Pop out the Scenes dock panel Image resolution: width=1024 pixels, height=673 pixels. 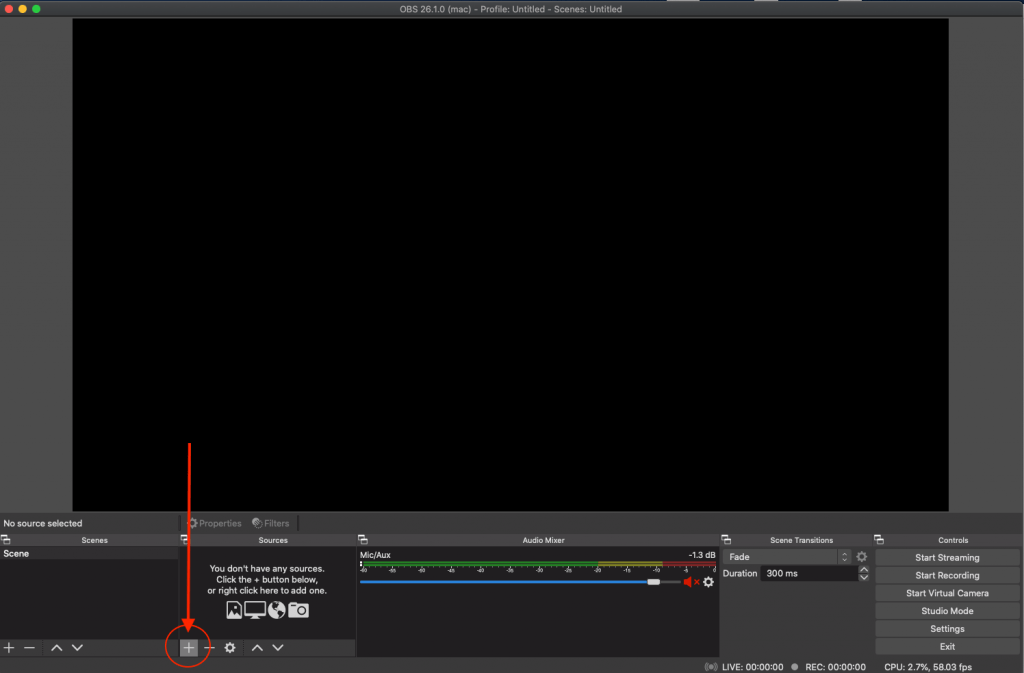click(6, 540)
